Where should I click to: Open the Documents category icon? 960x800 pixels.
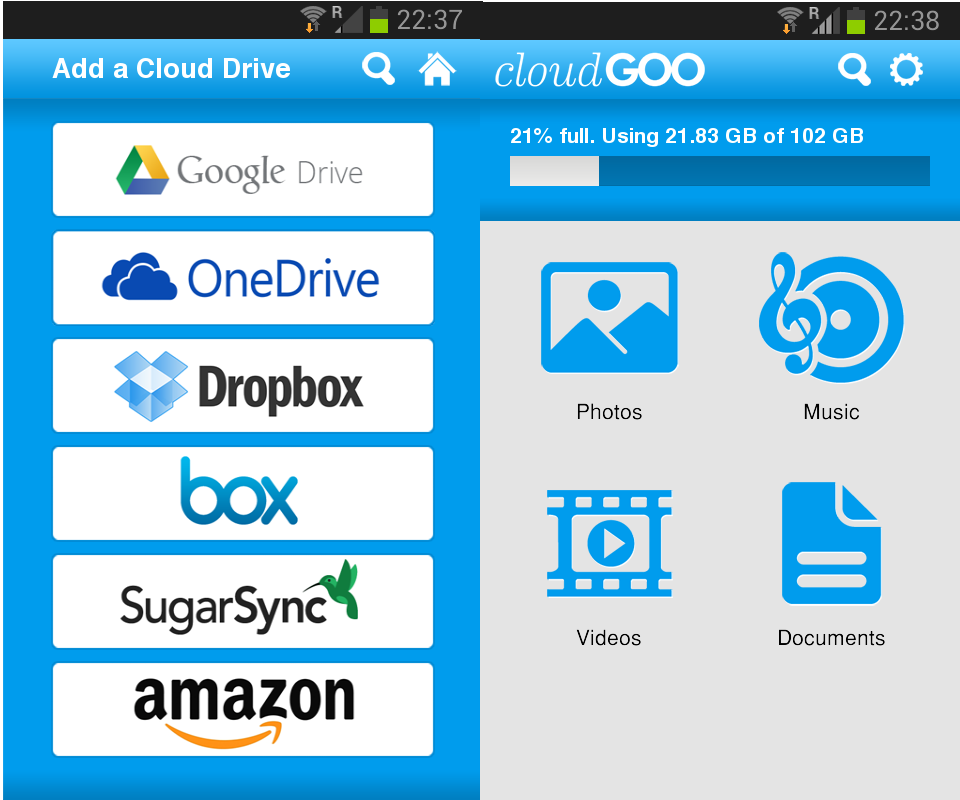831,544
